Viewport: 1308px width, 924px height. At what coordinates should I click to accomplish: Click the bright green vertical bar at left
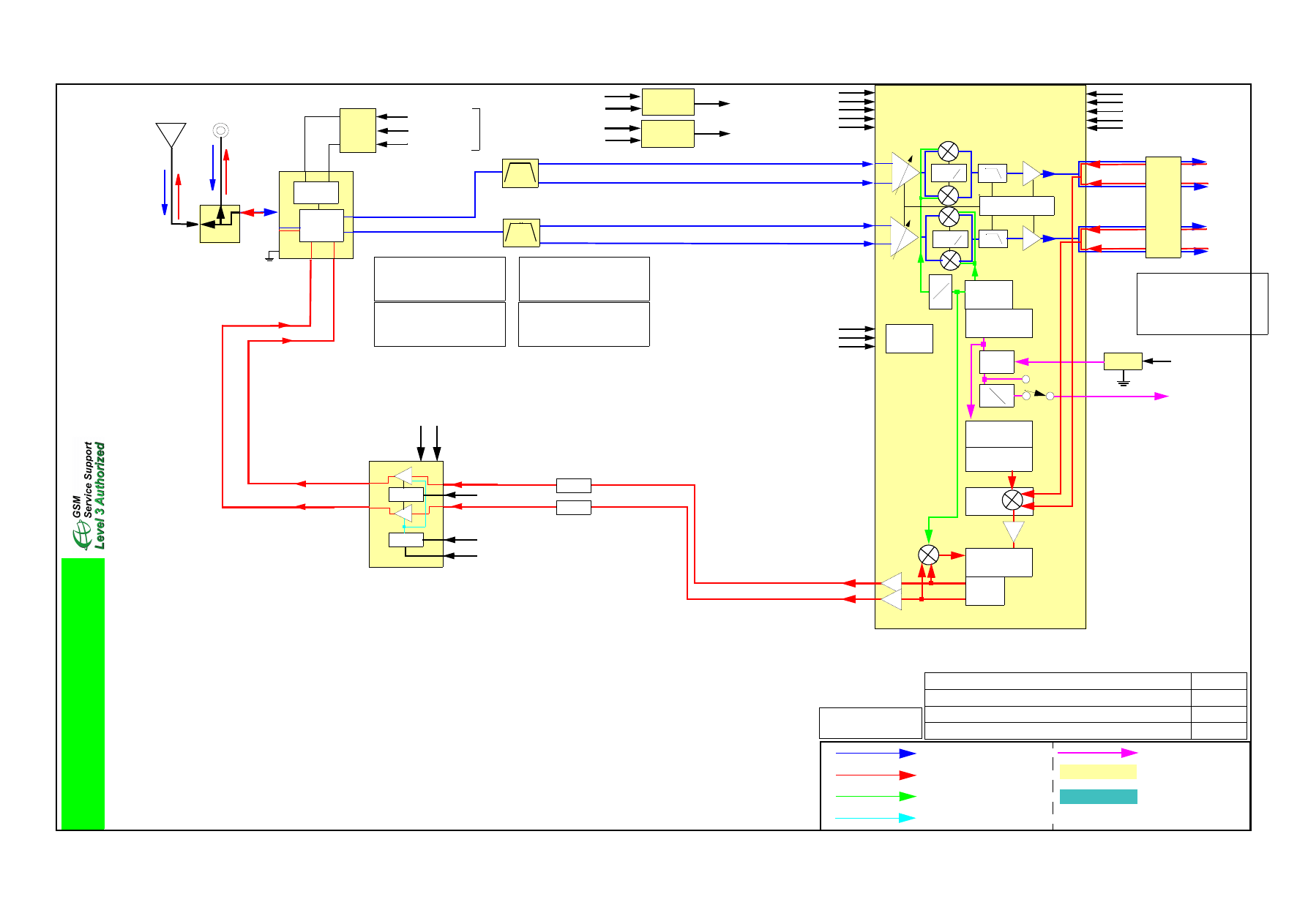coord(83,694)
